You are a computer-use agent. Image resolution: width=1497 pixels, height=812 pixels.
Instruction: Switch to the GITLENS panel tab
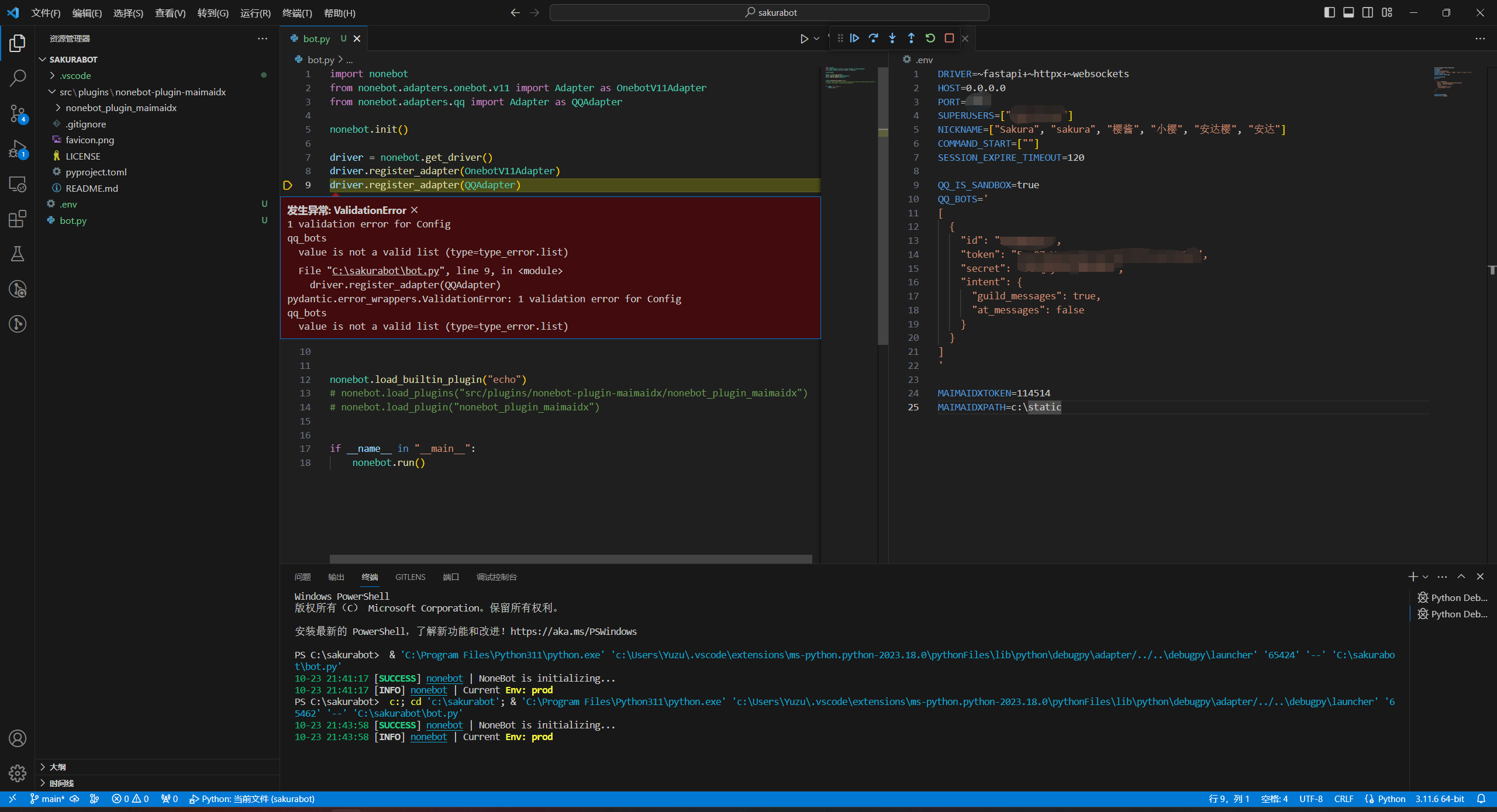tap(410, 577)
